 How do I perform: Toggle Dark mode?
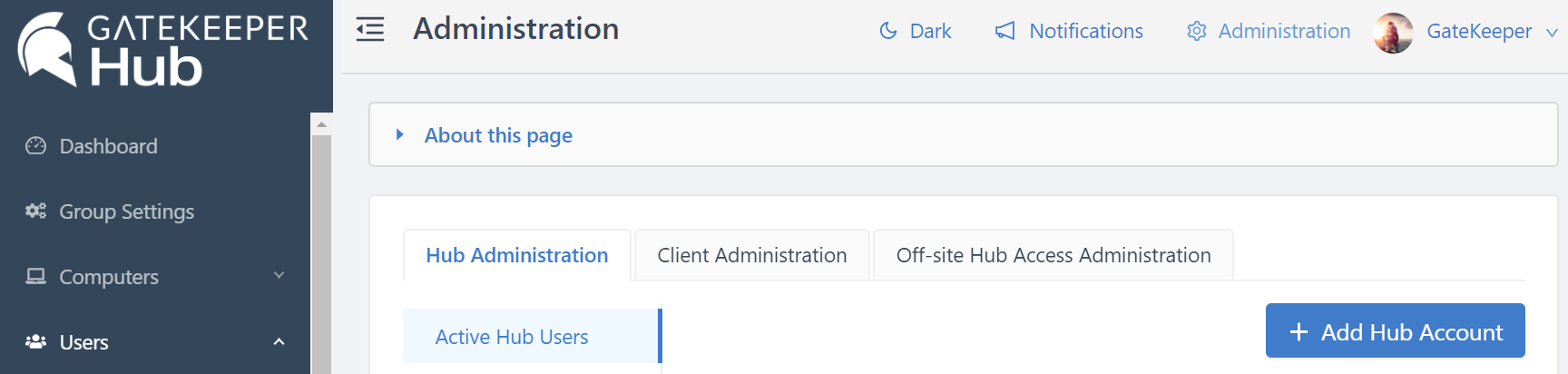(915, 31)
